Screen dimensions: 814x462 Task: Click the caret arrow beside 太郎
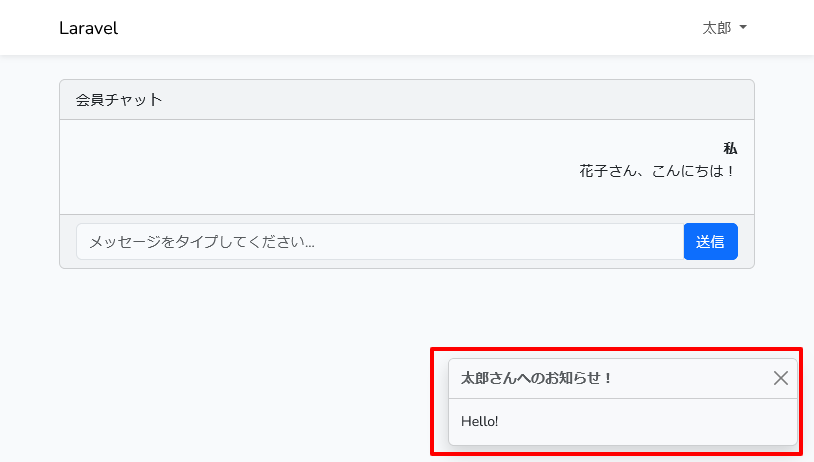pos(742,28)
